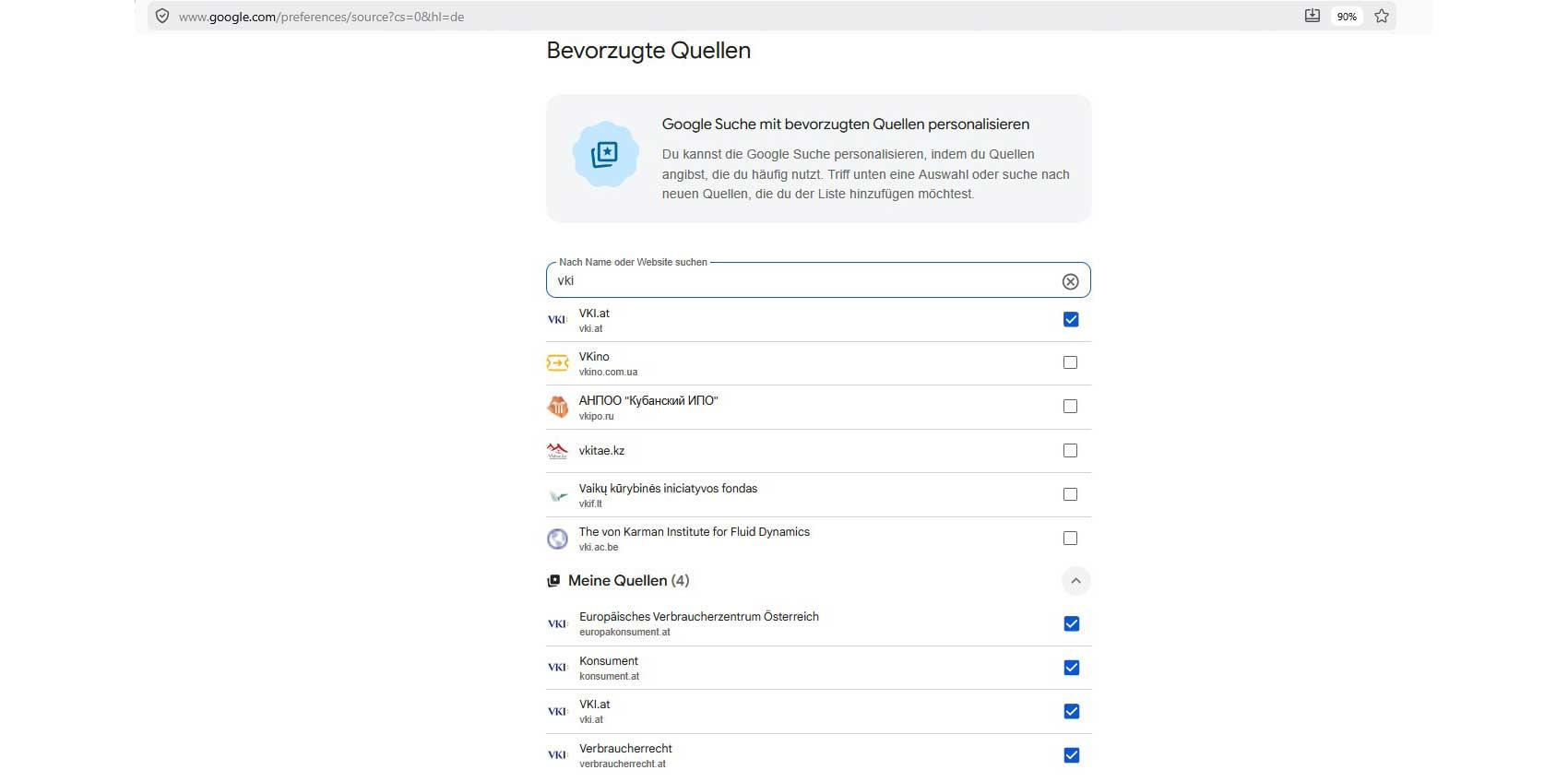Check the von Karman Institute checkbox

click(1070, 539)
